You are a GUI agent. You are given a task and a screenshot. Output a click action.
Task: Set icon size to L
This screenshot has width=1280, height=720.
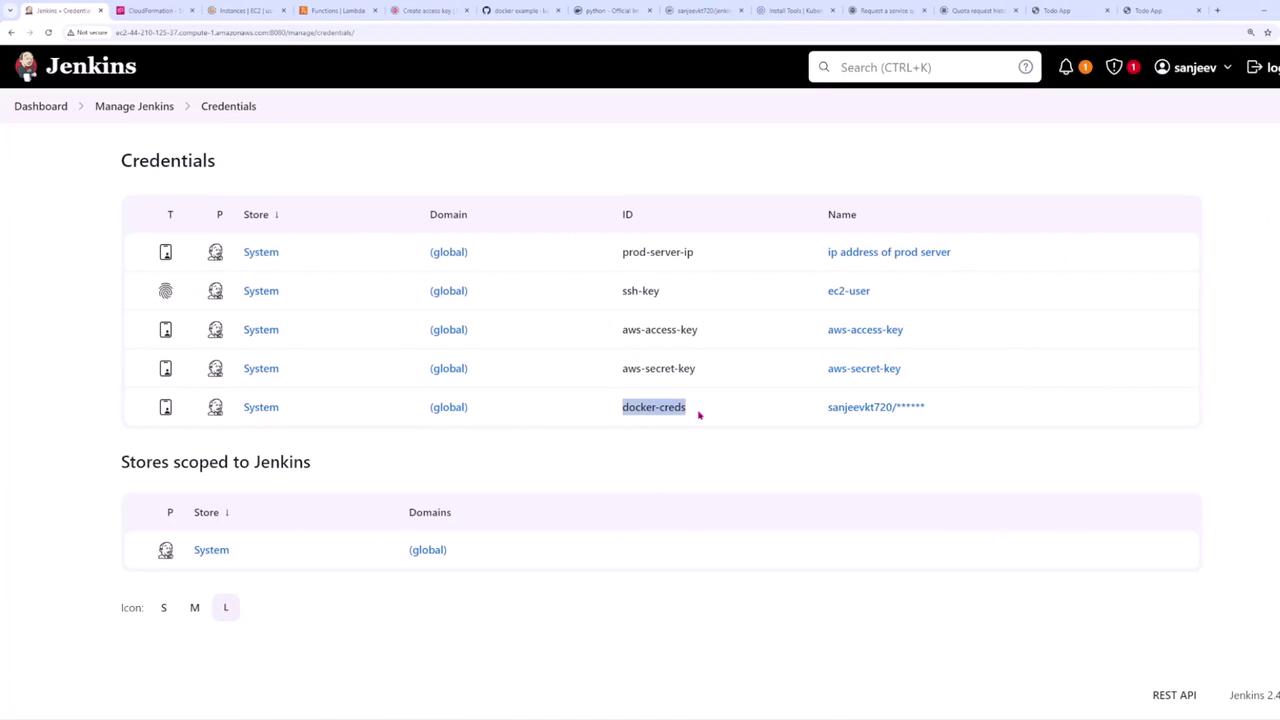coord(226,608)
